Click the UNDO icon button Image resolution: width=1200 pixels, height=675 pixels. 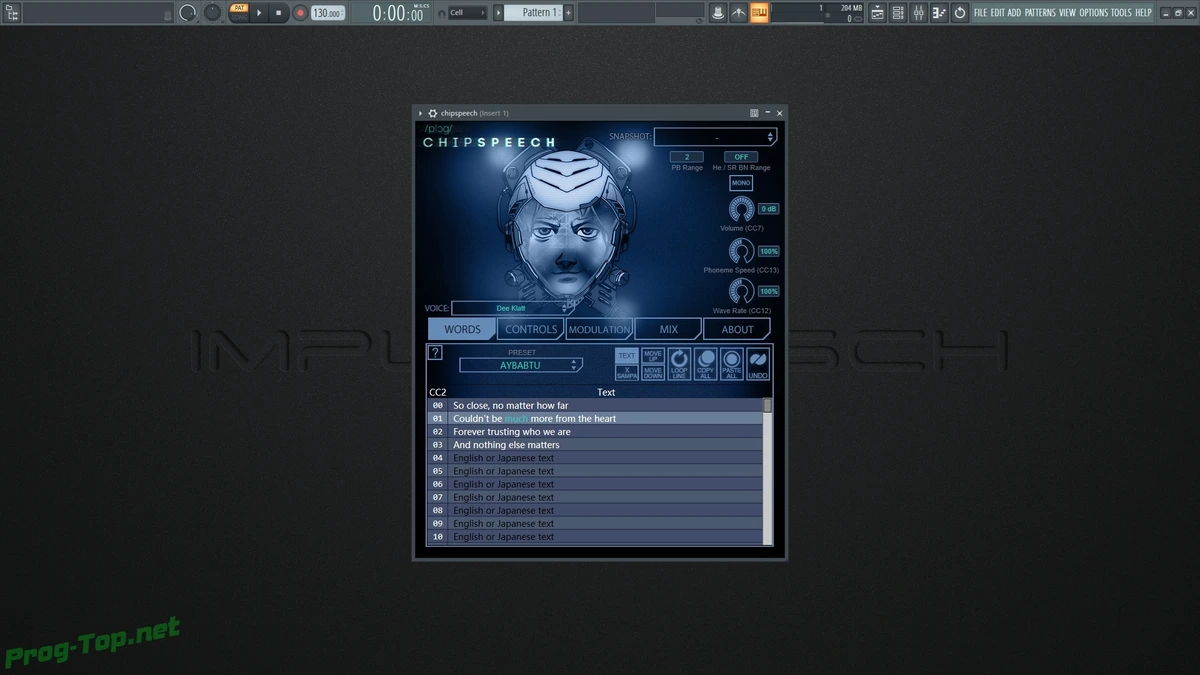pyautogui.click(x=758, y=364)
